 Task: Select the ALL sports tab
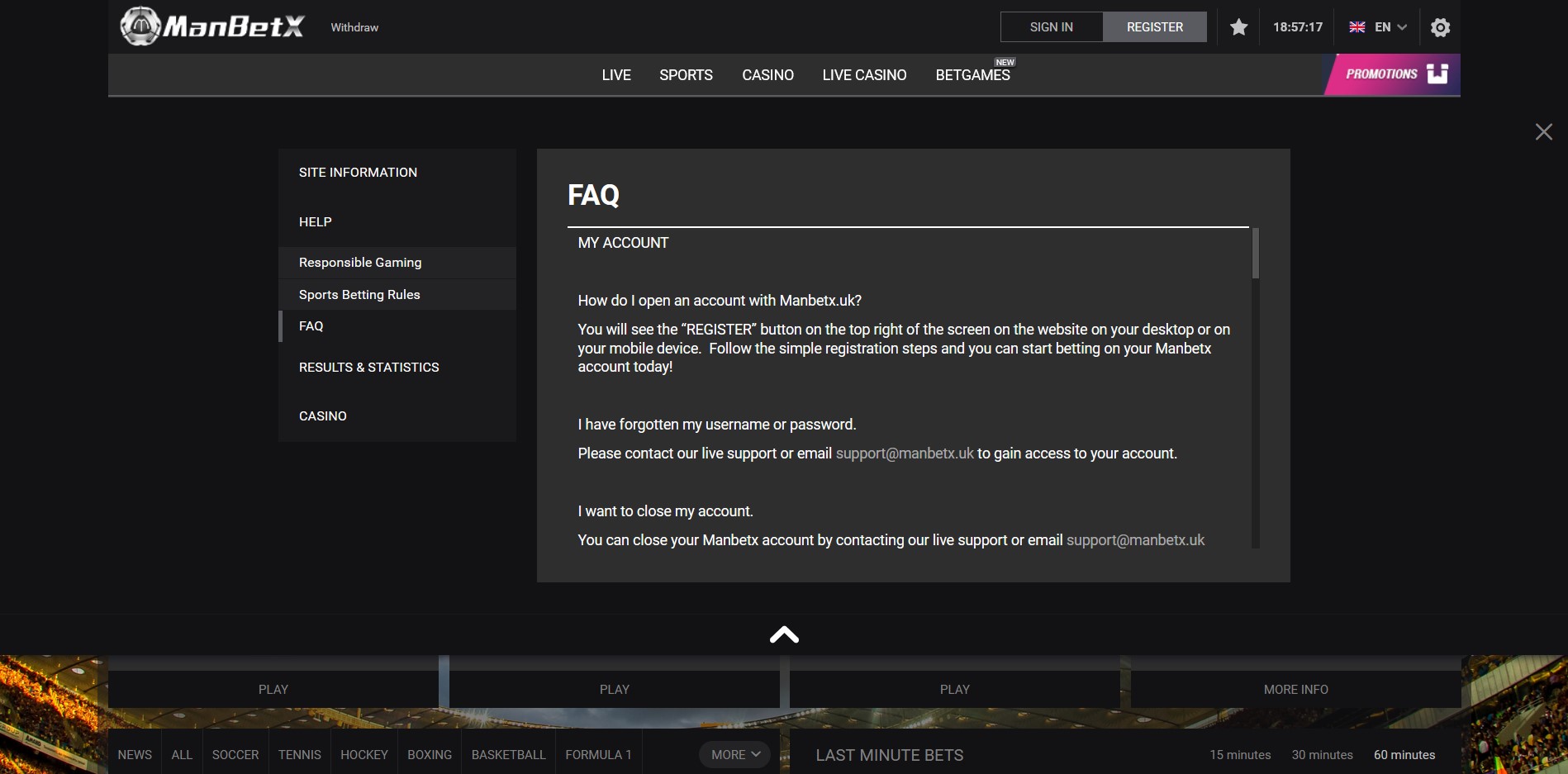click(182, 755)
